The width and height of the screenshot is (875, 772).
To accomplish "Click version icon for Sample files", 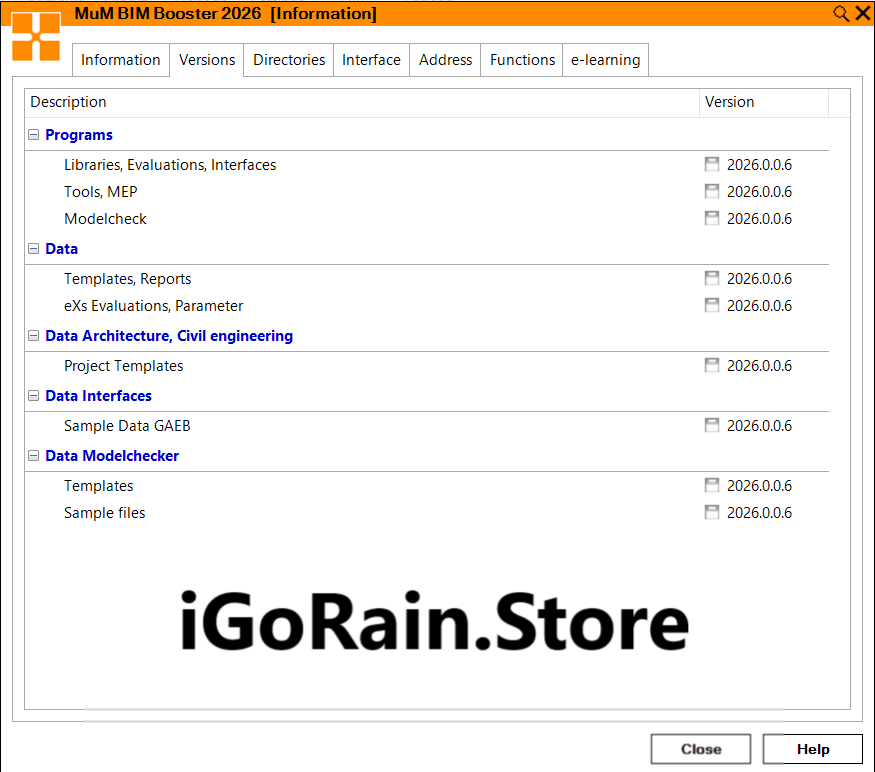I will coord(712,513).
